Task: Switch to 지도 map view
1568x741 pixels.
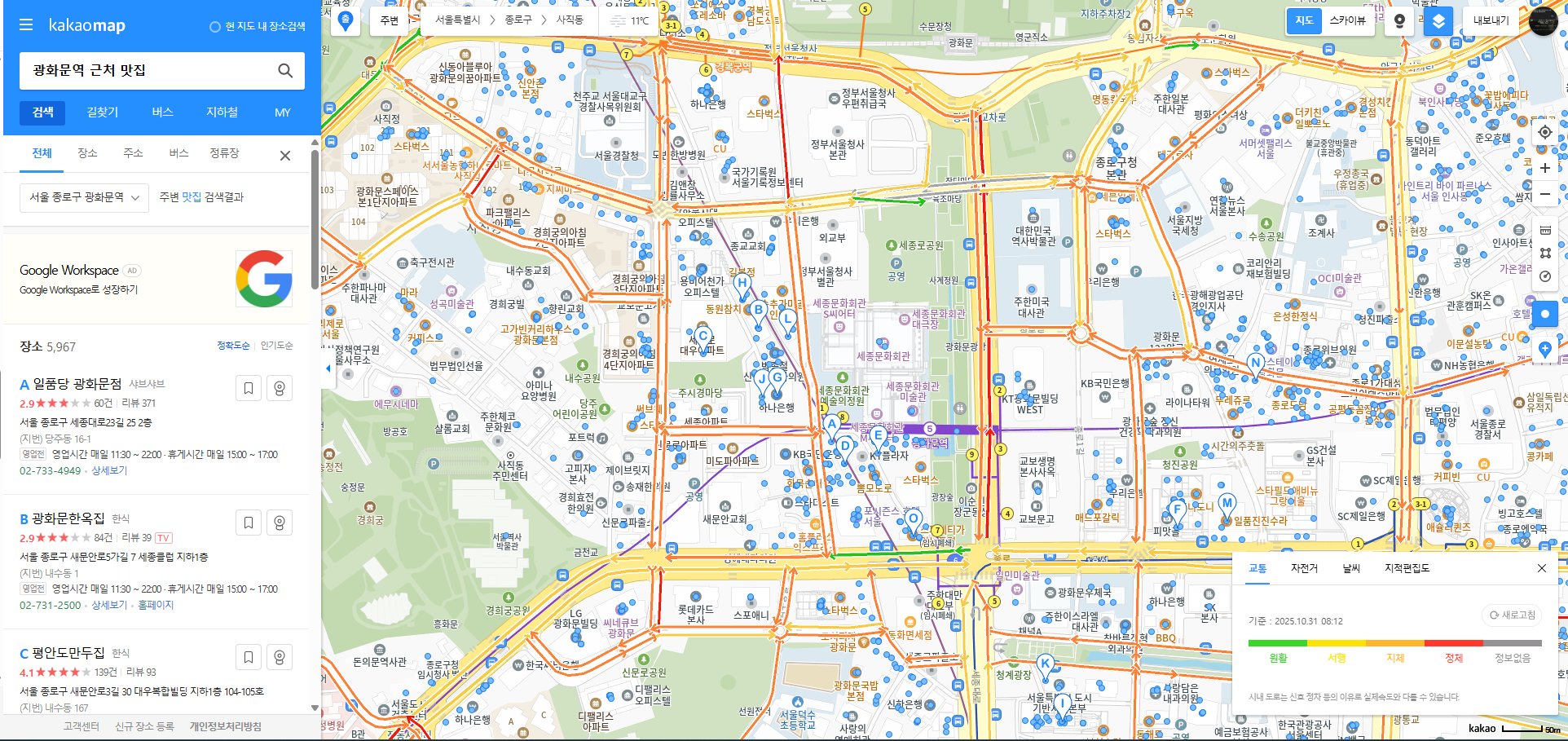Action: [x=1304, y=20]
